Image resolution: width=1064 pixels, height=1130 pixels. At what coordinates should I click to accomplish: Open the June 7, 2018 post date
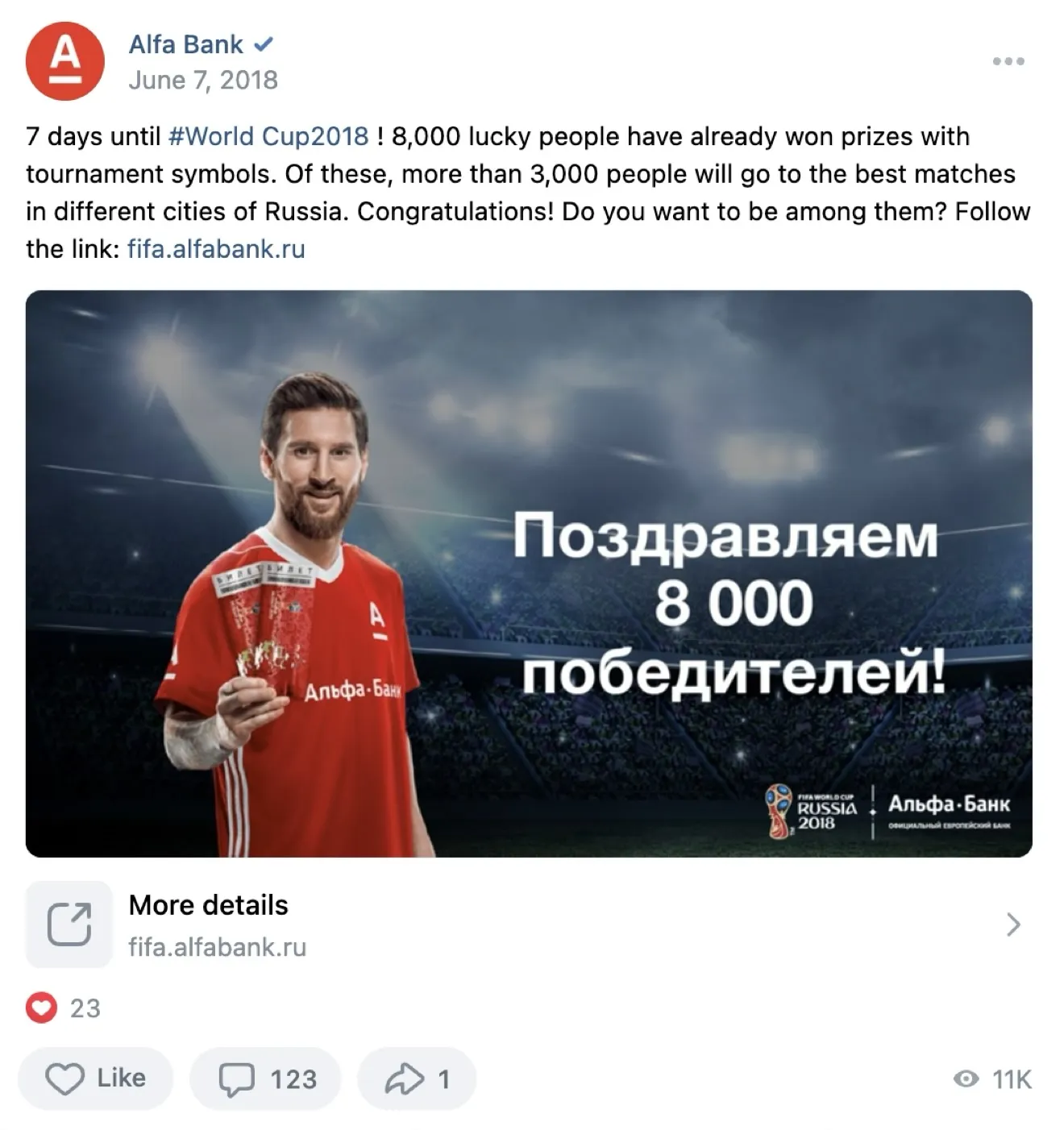(203, 80)
